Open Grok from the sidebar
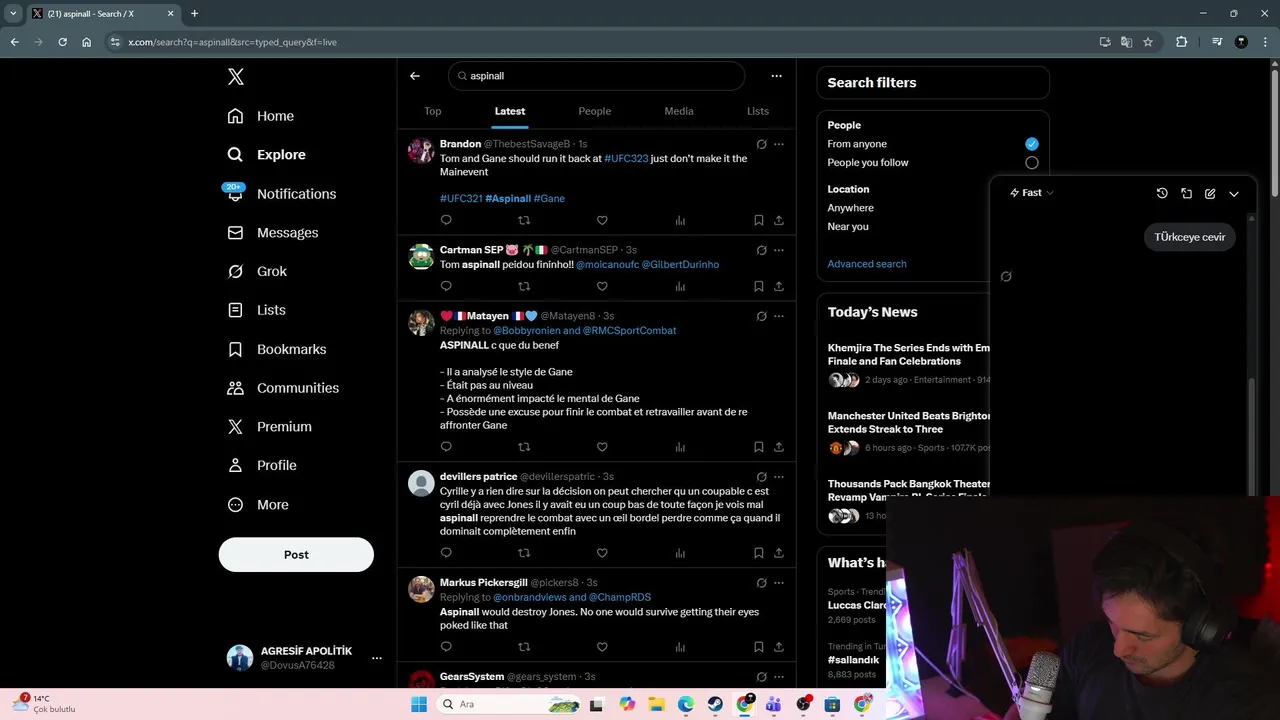 (257, 272)
